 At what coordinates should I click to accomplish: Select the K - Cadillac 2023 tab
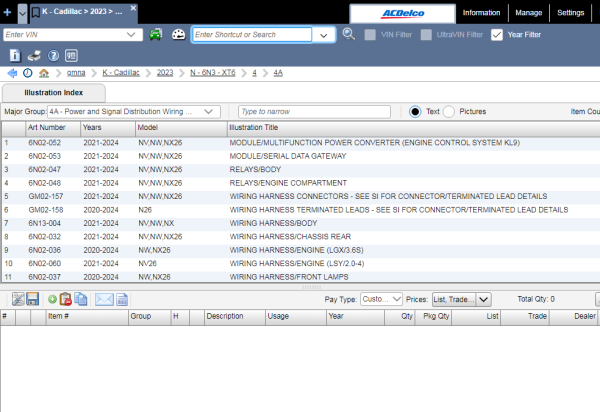(x=82, y=12)
